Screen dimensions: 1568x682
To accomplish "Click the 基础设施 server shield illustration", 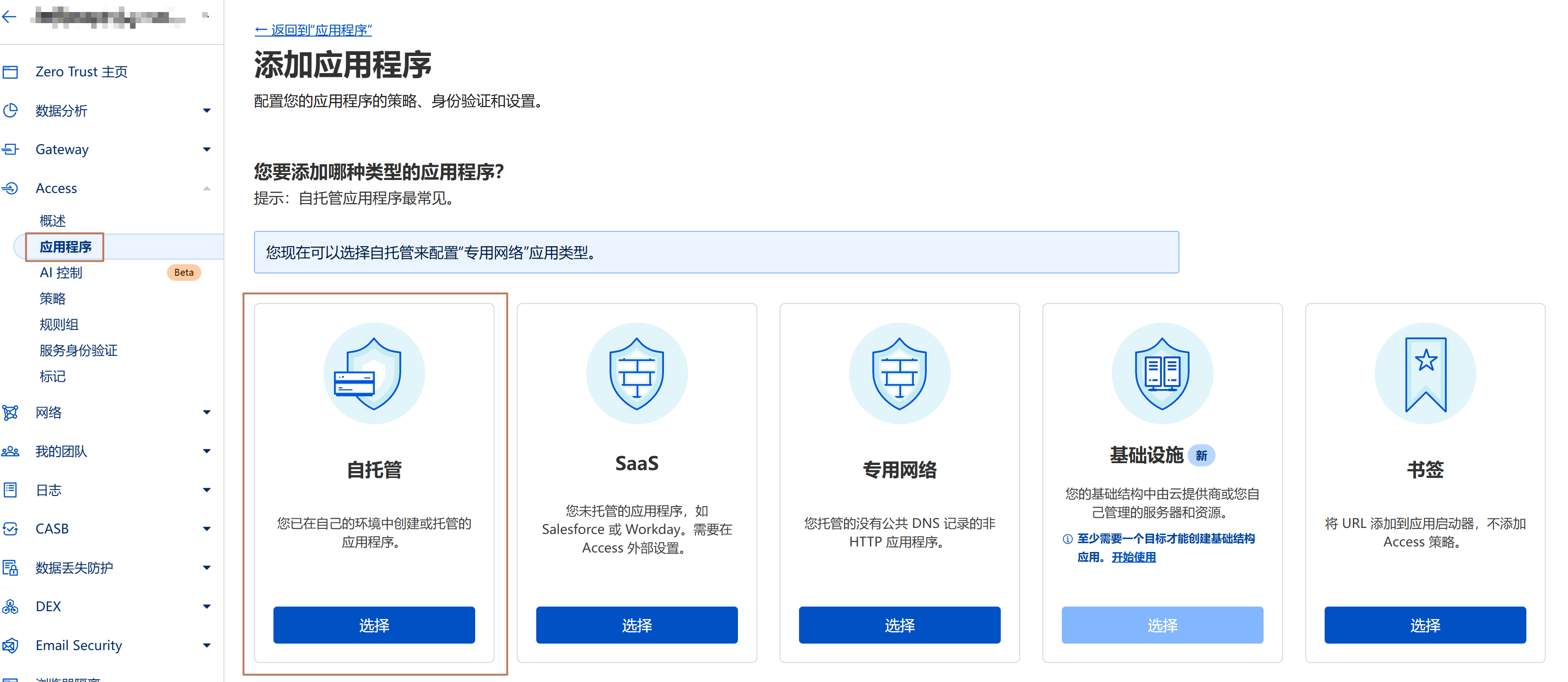I will [1162, 373].
